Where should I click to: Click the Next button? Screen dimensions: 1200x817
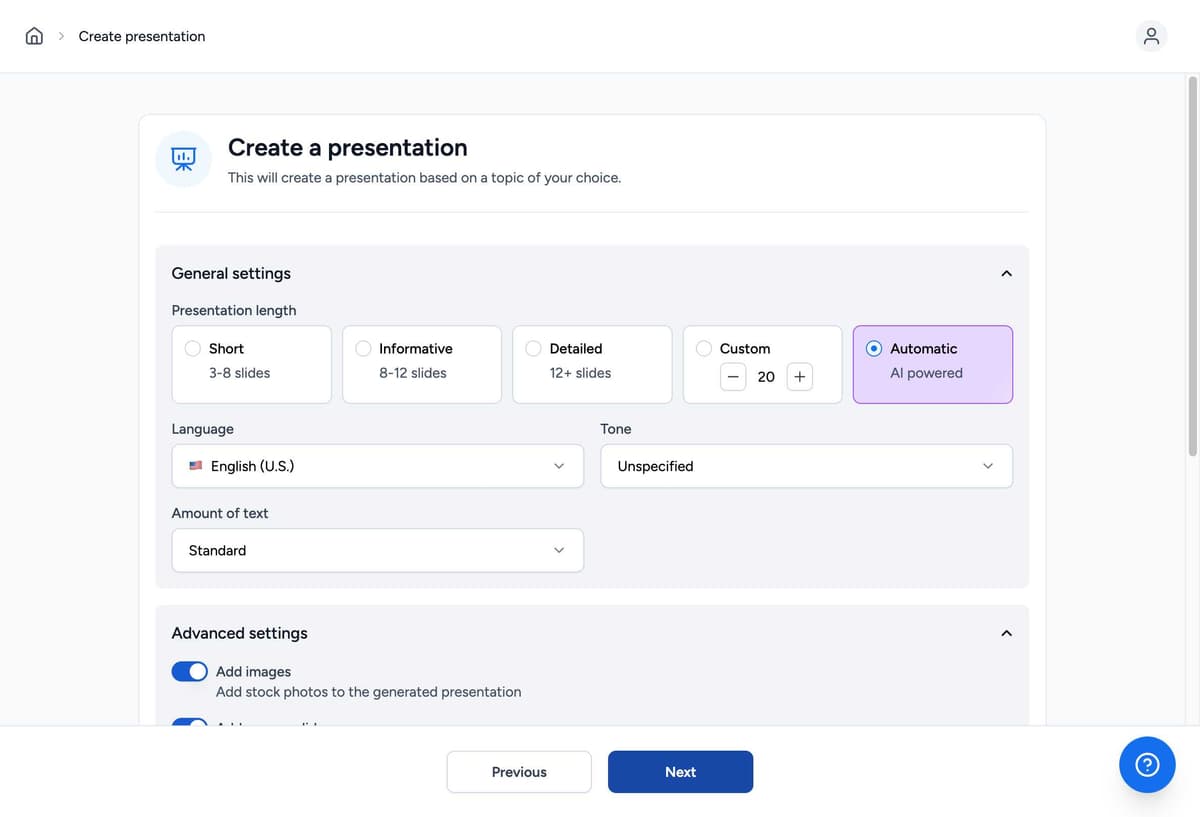pos(680,772)
